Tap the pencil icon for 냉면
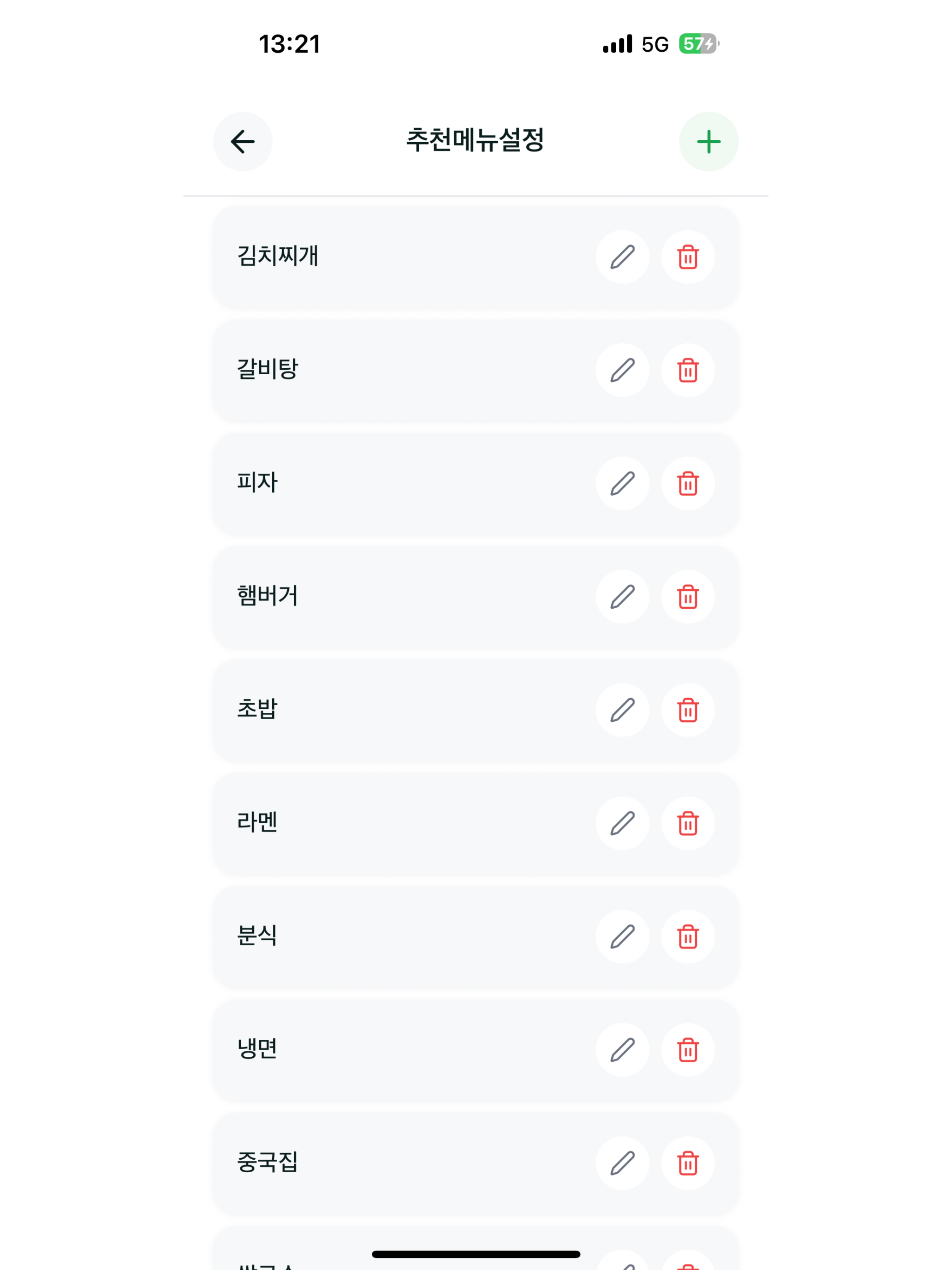952x1270 pixels. pyautogui.click(x=623, y=1050)
